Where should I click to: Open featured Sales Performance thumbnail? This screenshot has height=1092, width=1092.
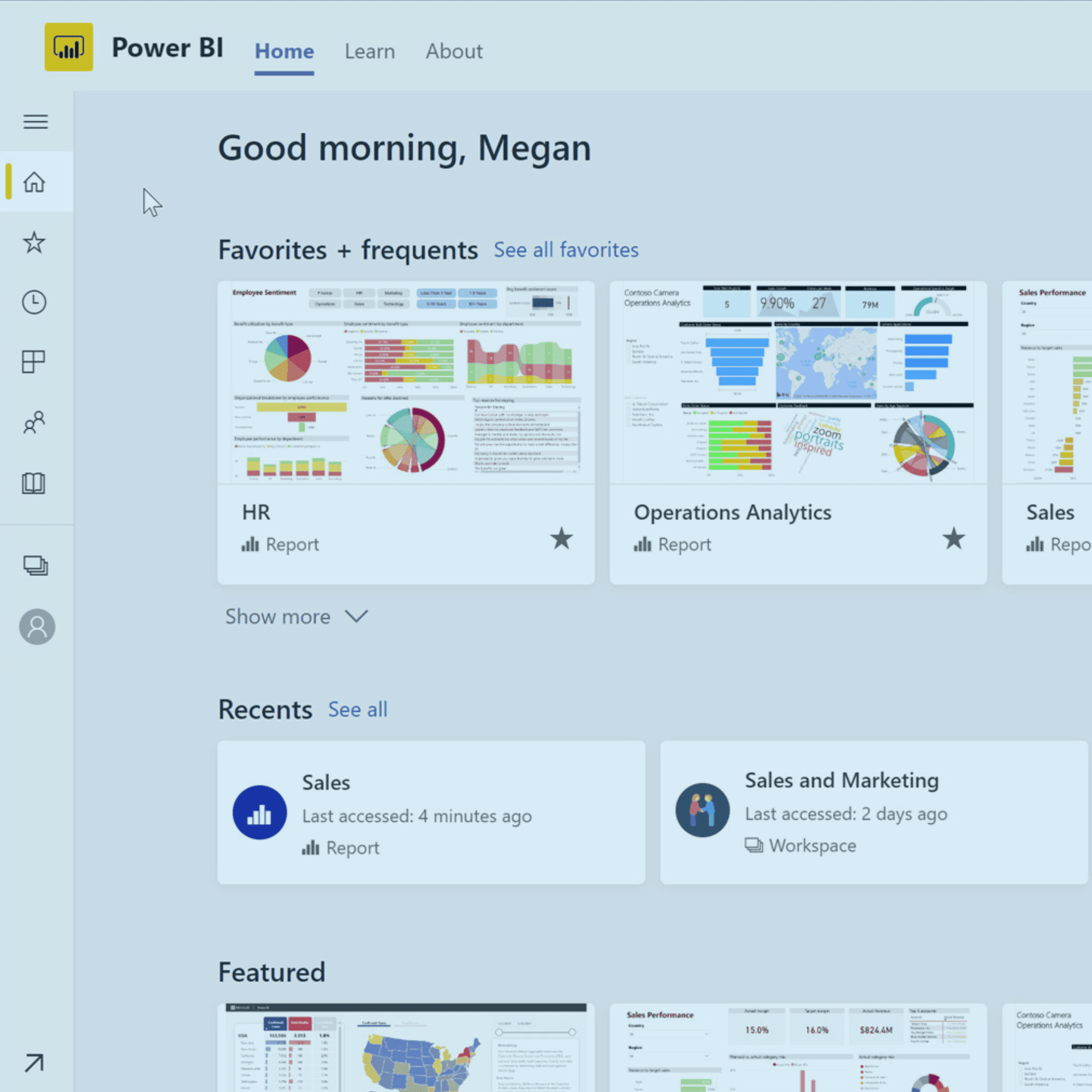pos(798,1047)
